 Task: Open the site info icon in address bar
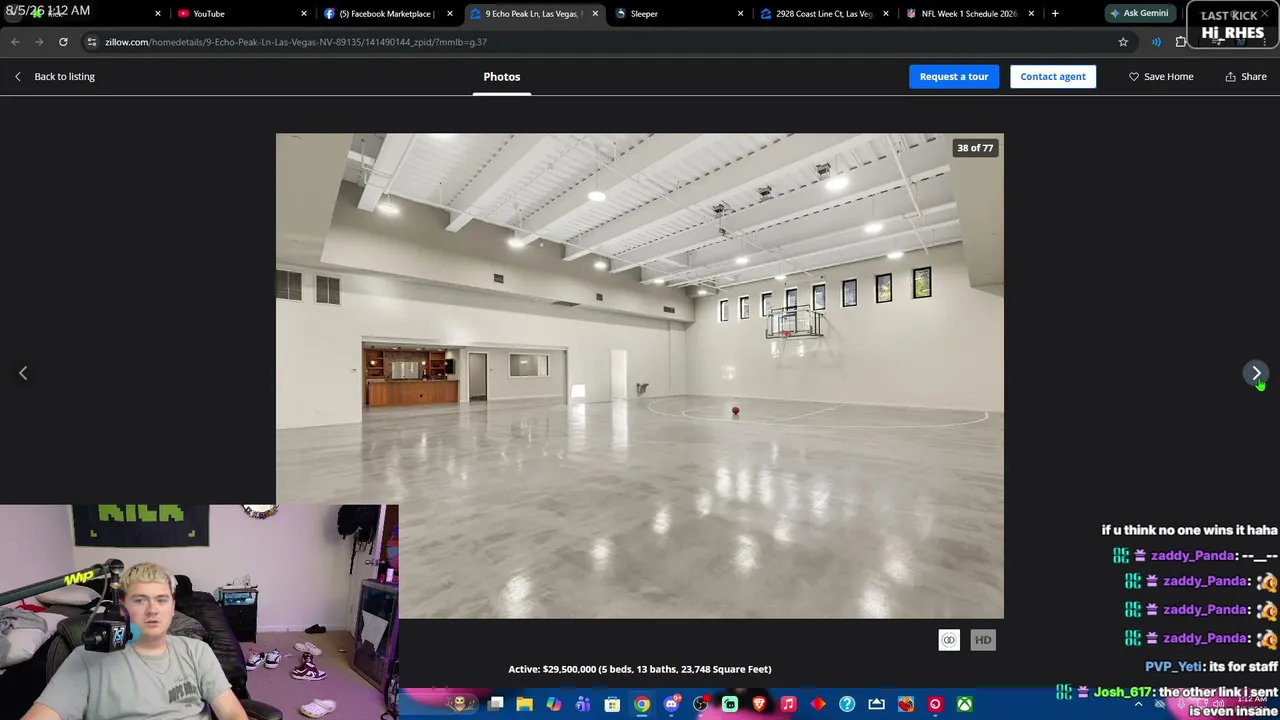click(x=91, y=42)
